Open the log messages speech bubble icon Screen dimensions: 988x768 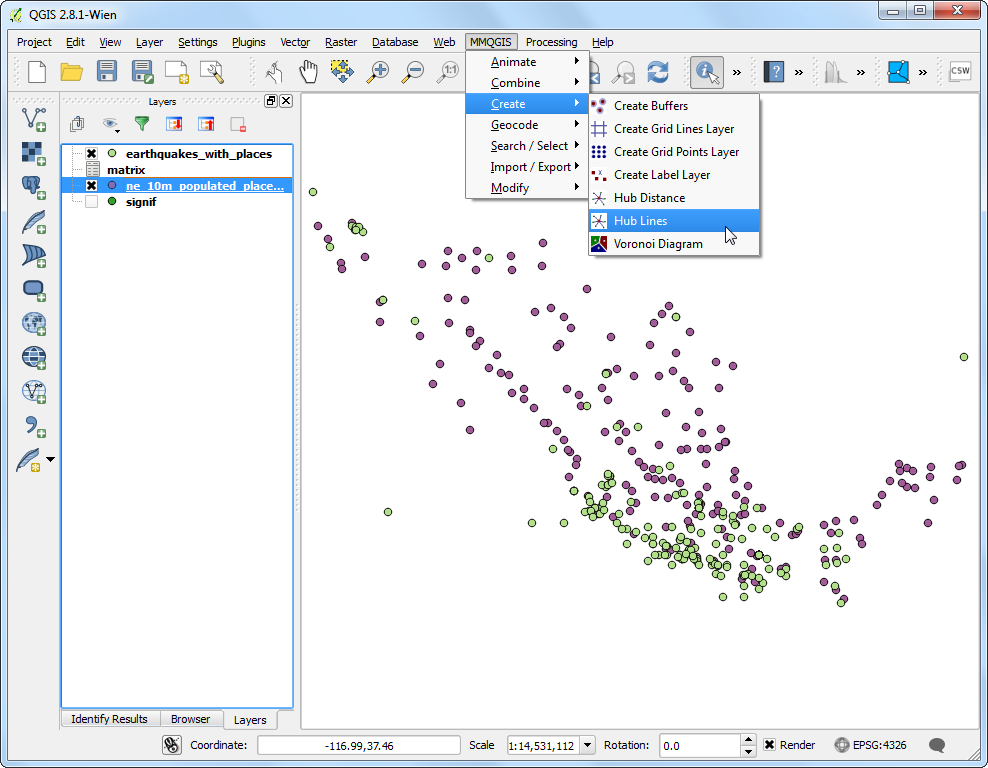point(937,745)
